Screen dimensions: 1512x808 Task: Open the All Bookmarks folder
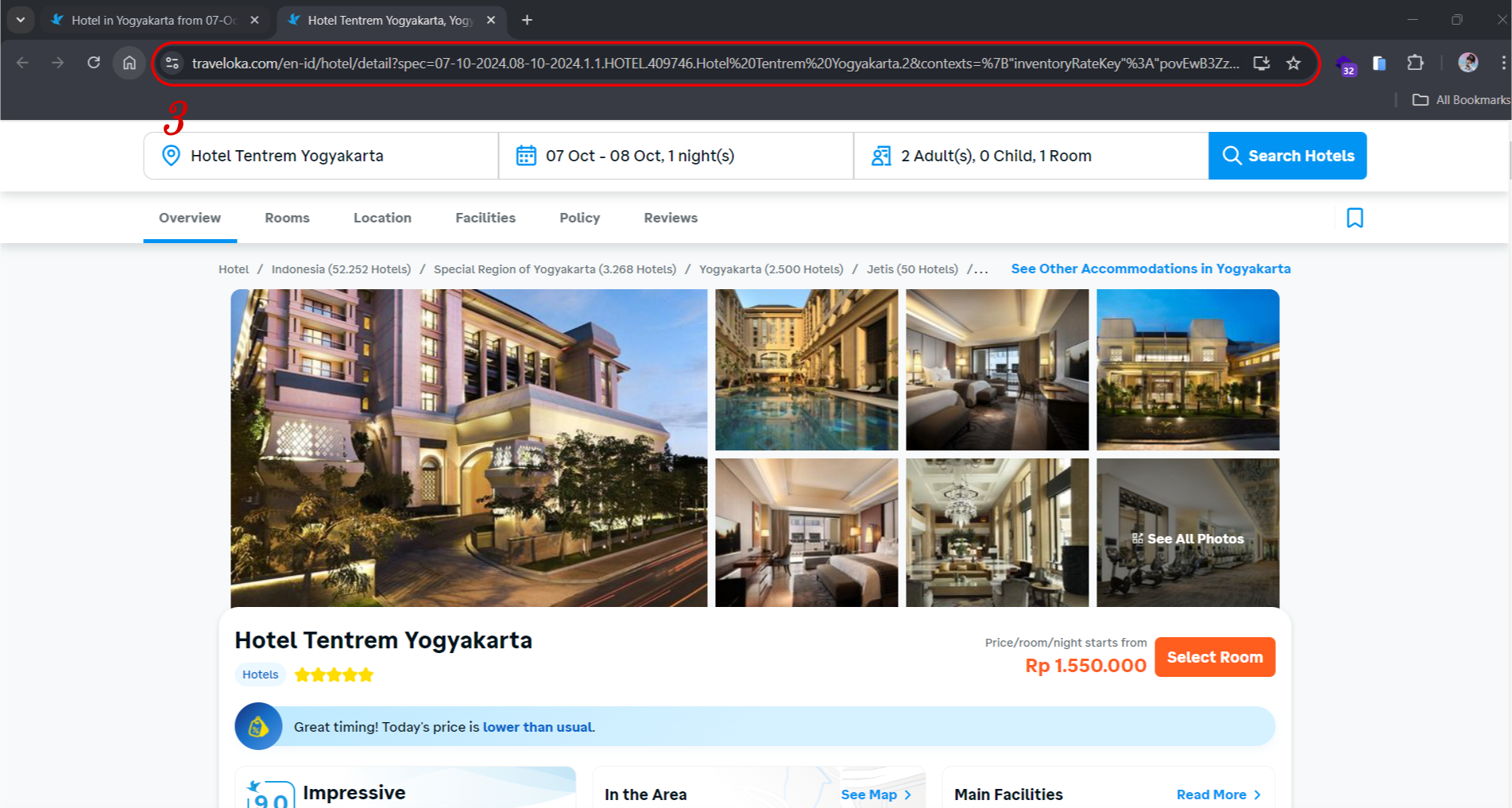click(x=1460, y=99)
